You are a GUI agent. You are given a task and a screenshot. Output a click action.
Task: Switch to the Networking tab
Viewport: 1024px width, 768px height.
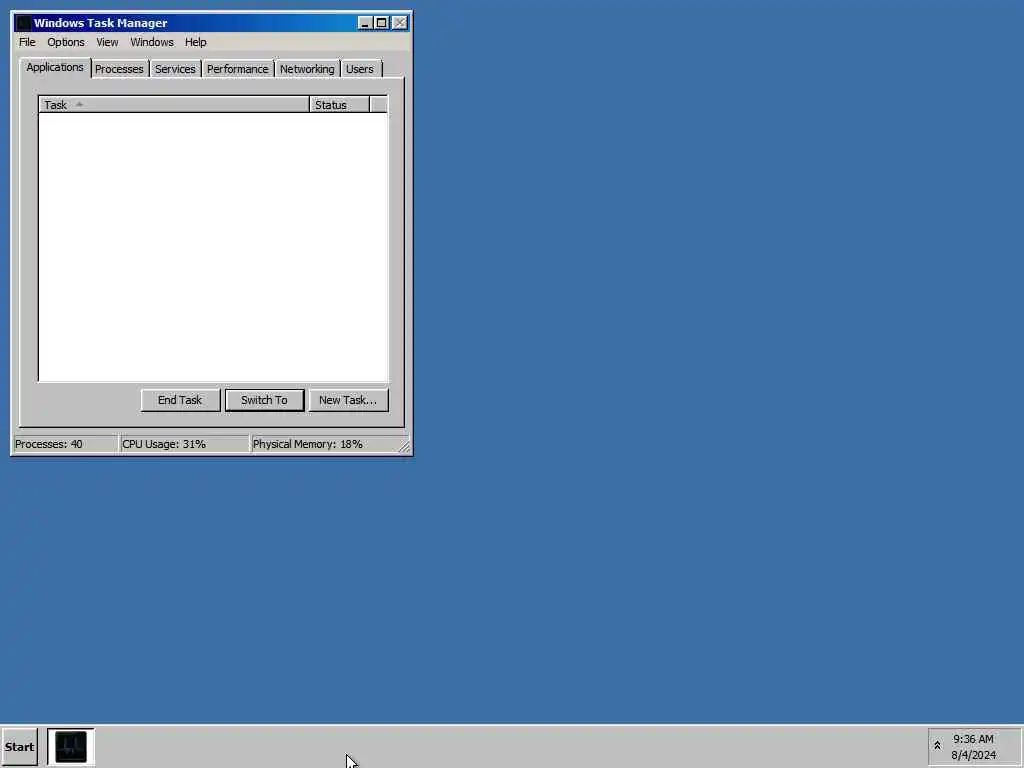[x=307, y=69]
